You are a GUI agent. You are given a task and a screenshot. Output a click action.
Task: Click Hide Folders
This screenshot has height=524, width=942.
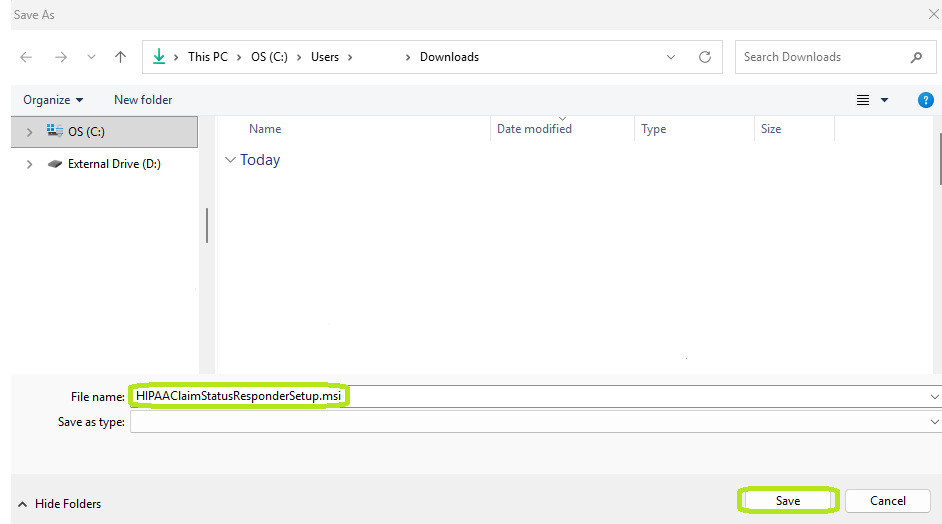tap(59, 504)
